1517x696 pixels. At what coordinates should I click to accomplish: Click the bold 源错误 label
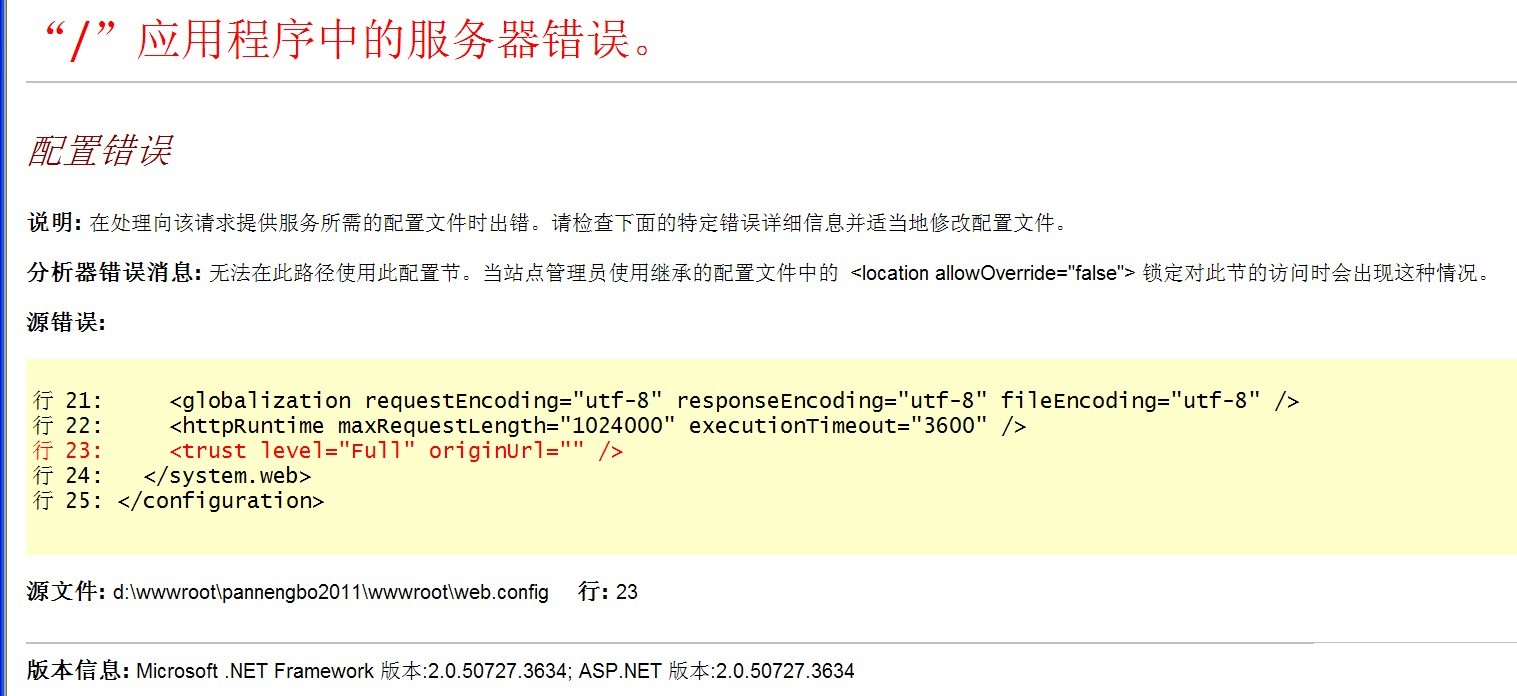coord(66,324)
